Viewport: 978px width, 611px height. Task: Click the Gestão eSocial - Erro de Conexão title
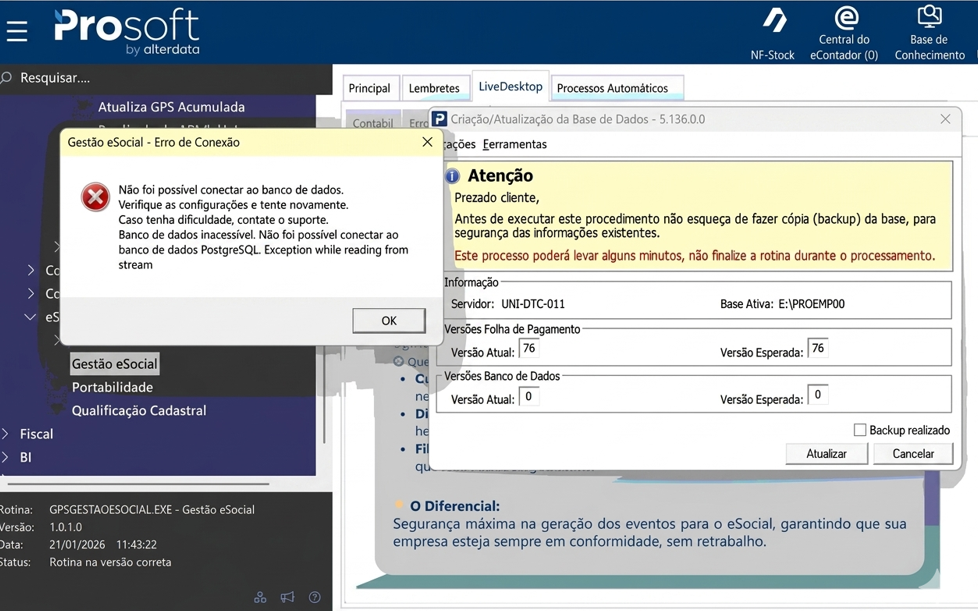[153, 142]
